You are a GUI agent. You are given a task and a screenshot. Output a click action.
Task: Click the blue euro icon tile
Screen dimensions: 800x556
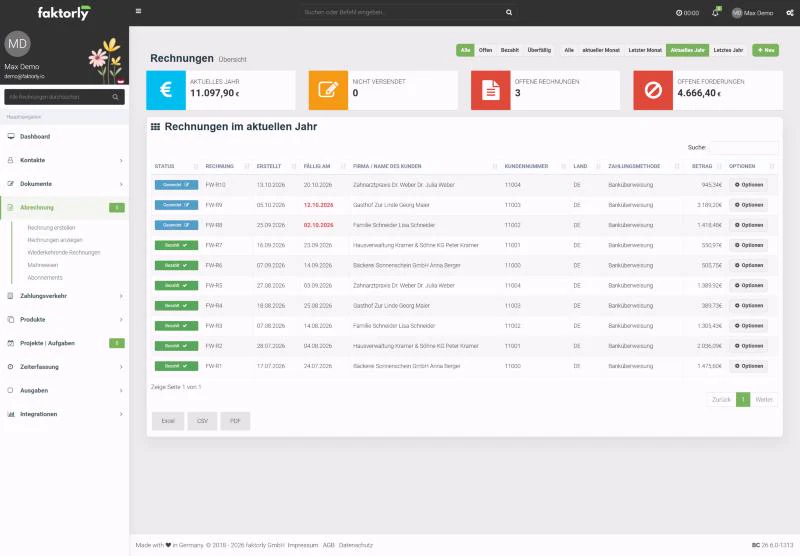coord(166,90)
